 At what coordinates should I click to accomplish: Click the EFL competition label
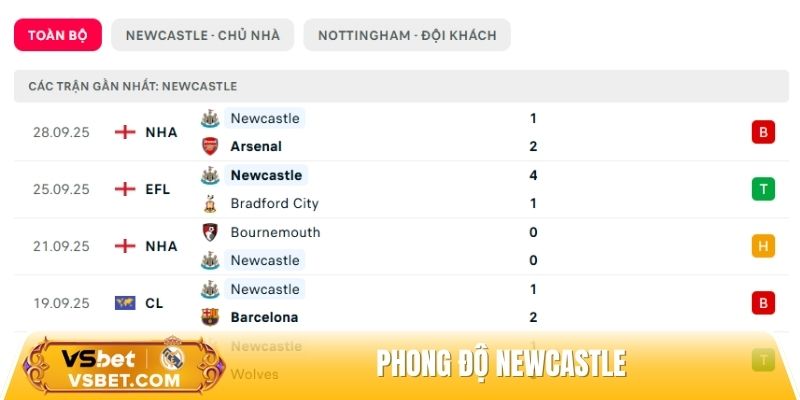(158, 189)
